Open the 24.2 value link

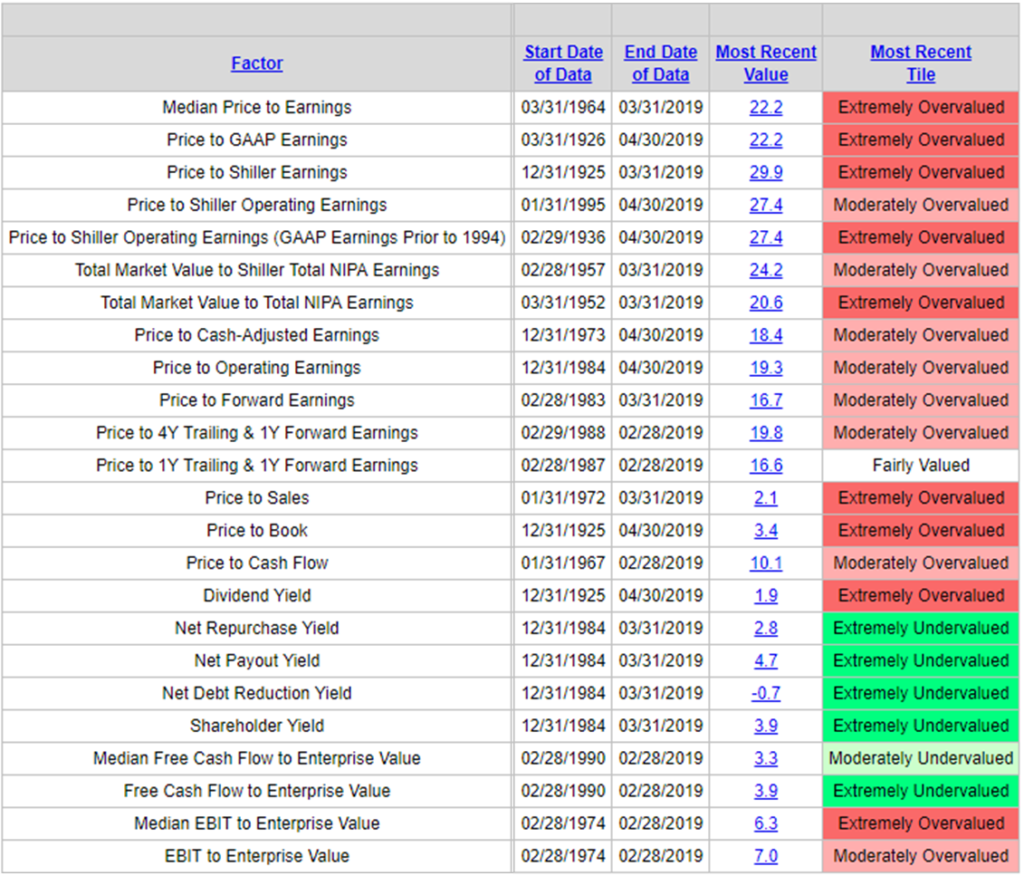(766, 270)
